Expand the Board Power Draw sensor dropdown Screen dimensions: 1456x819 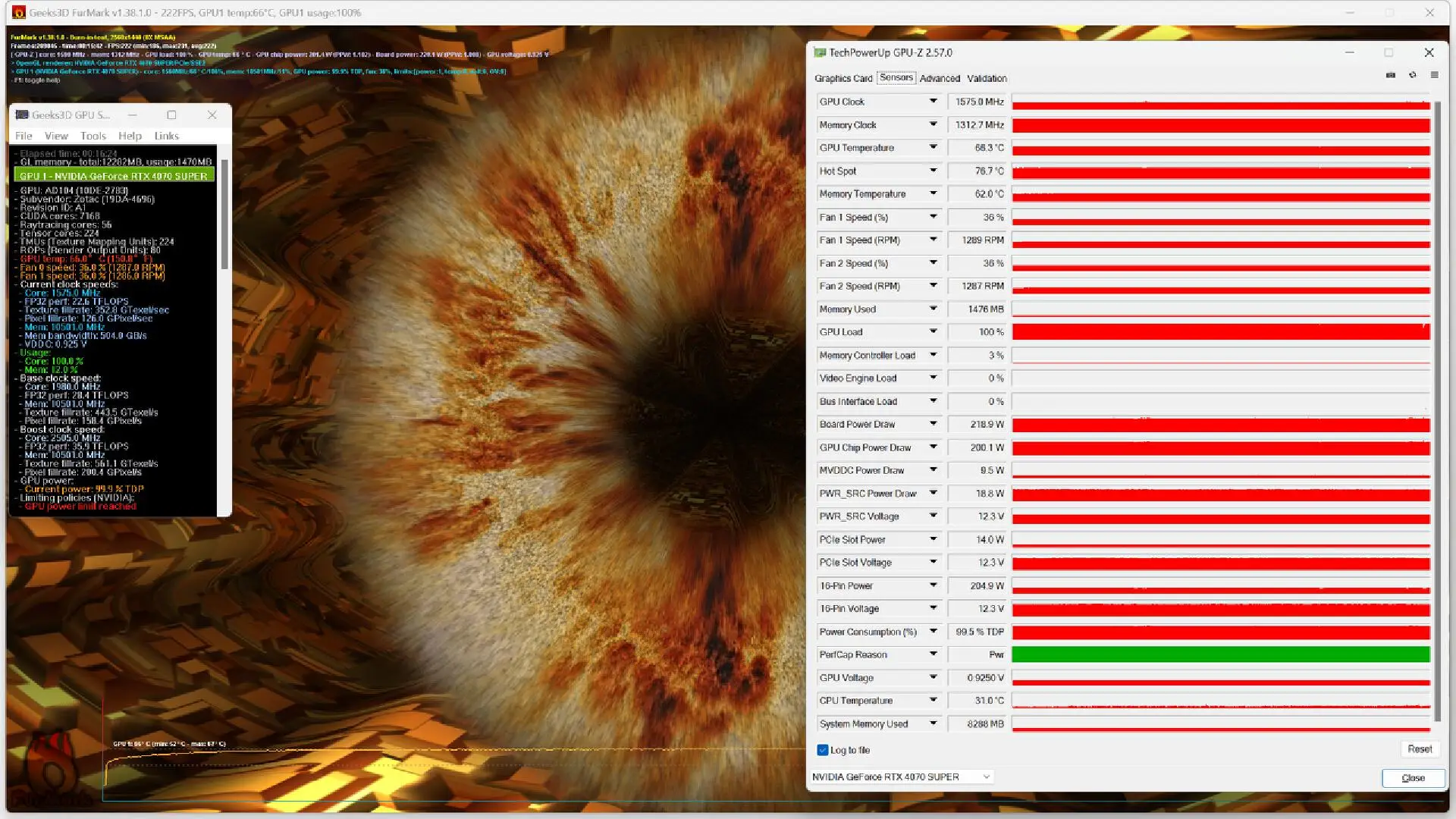(x=931, y=424)
